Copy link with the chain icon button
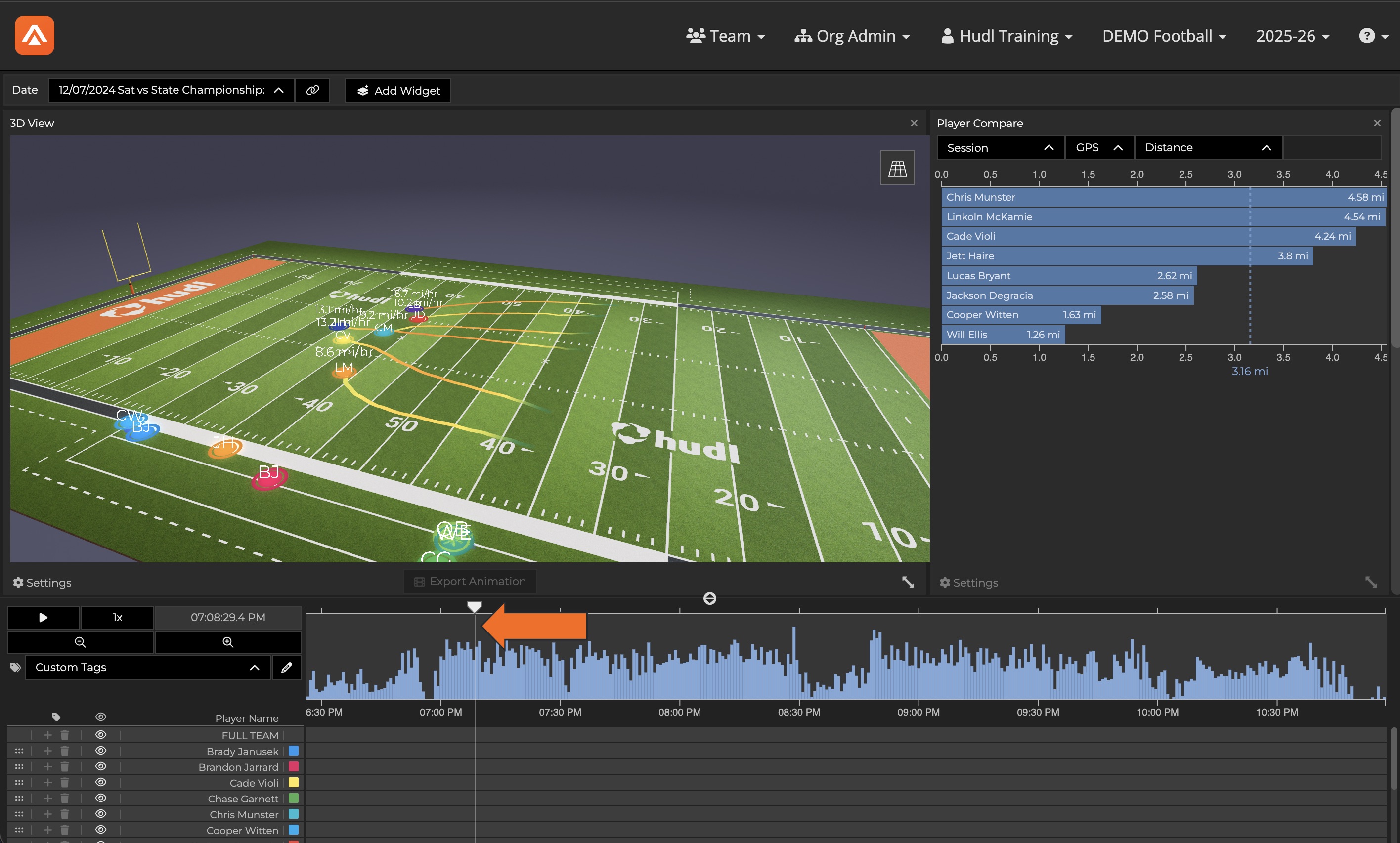This screenshot has width=1400, height=843. click(312, 90)
